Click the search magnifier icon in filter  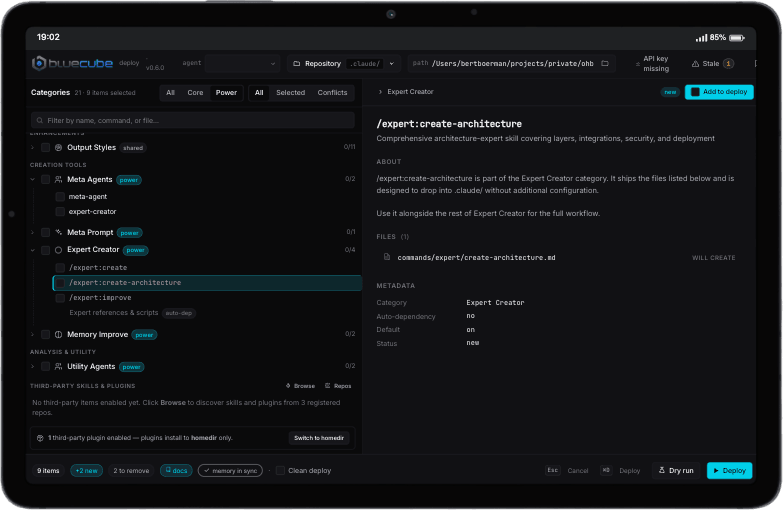[40, 120]
